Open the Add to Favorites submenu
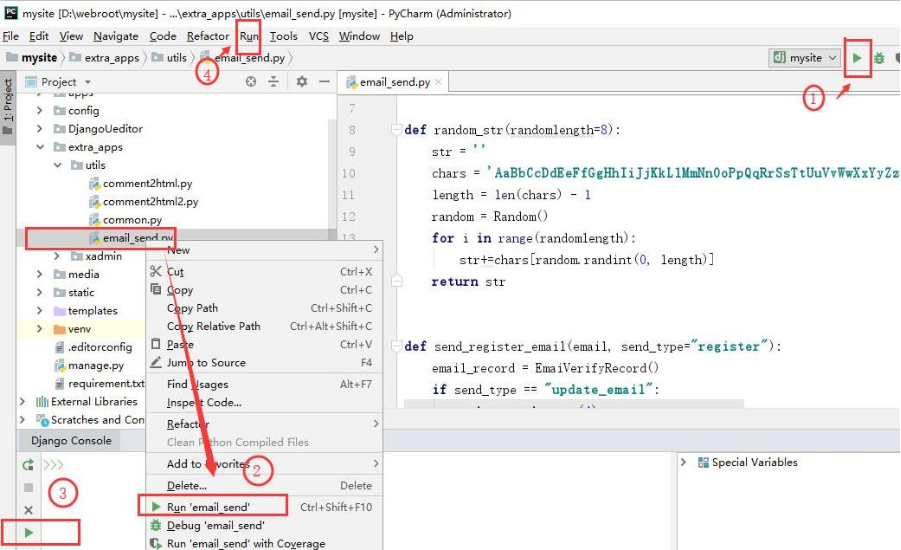The height and width of the screenshot is (550, 901). point(264,464)
